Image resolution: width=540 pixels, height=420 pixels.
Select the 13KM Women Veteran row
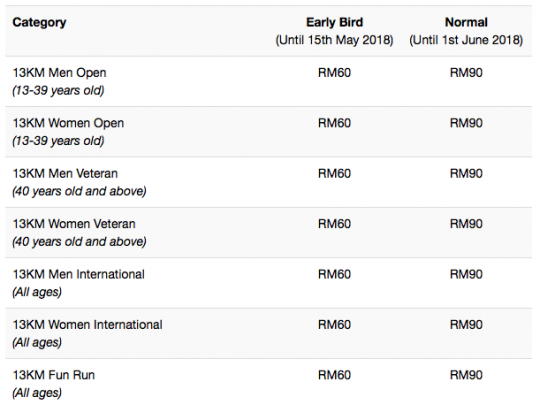(268, 232)
